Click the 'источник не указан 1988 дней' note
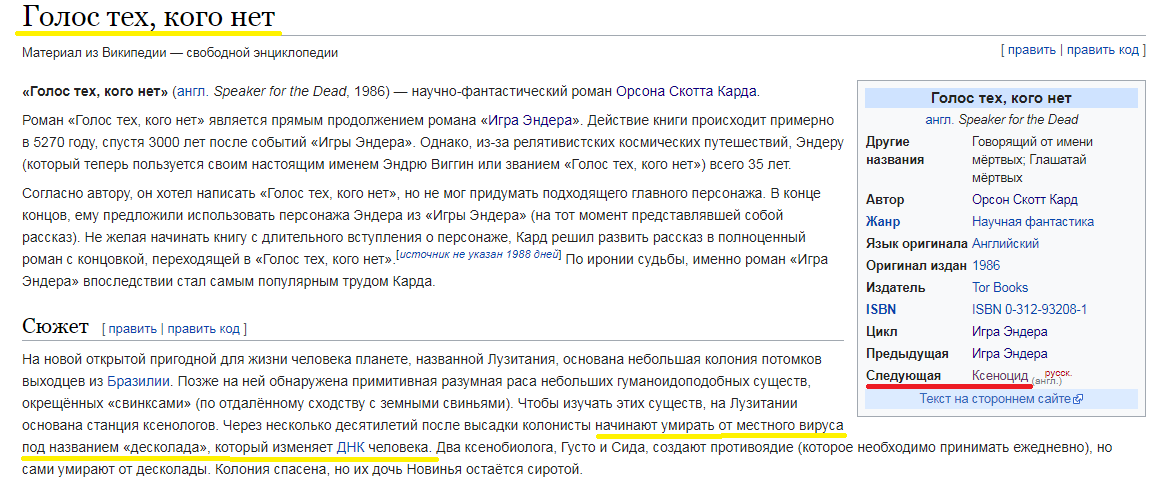 click(479, 254)
